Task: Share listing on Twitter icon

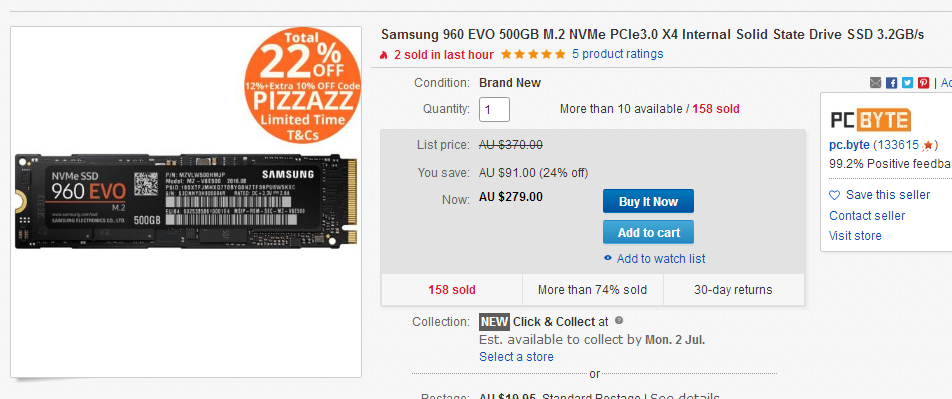Action: 907,83
